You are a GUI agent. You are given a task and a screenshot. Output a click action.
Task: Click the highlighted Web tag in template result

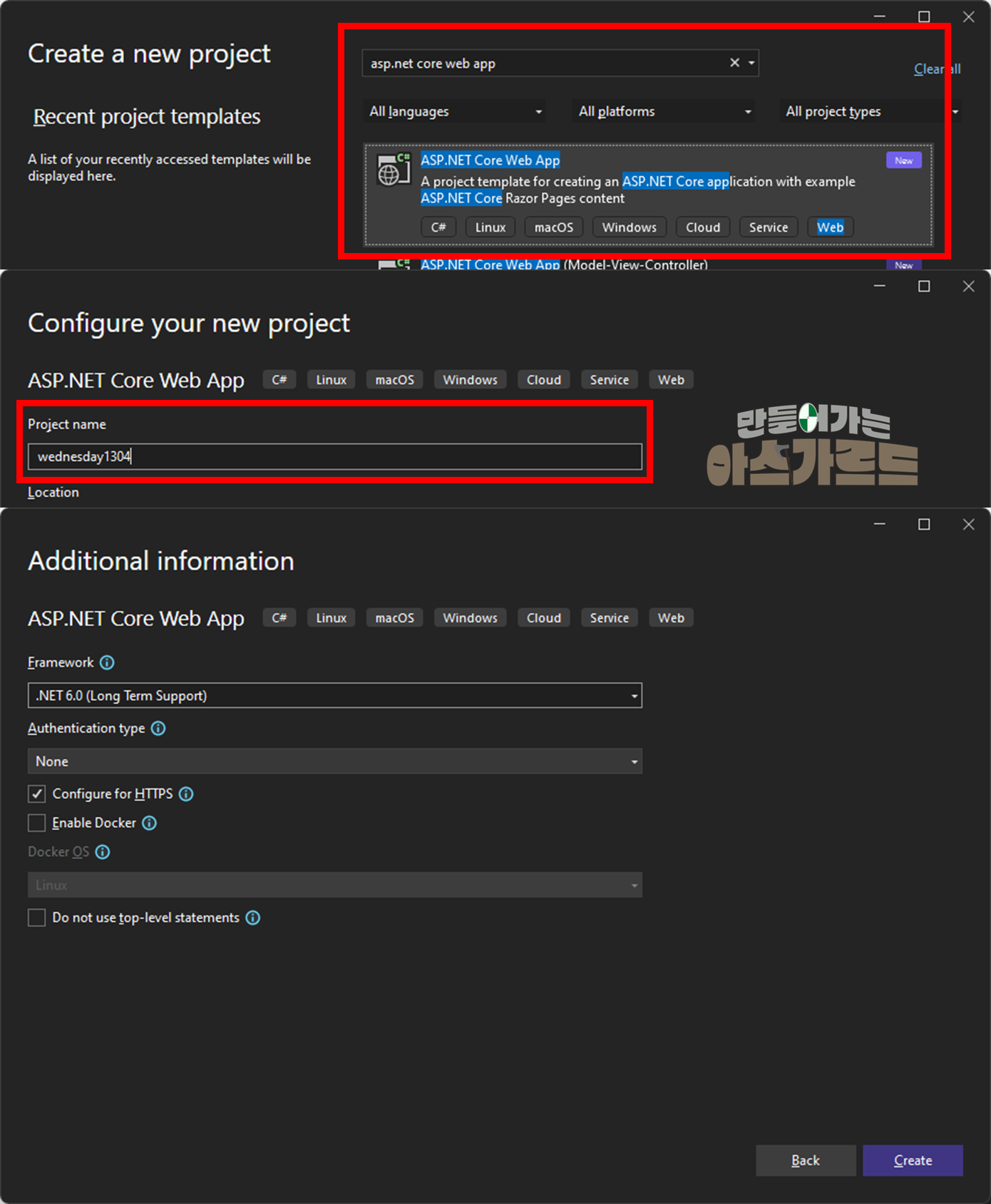coord(831,227)
